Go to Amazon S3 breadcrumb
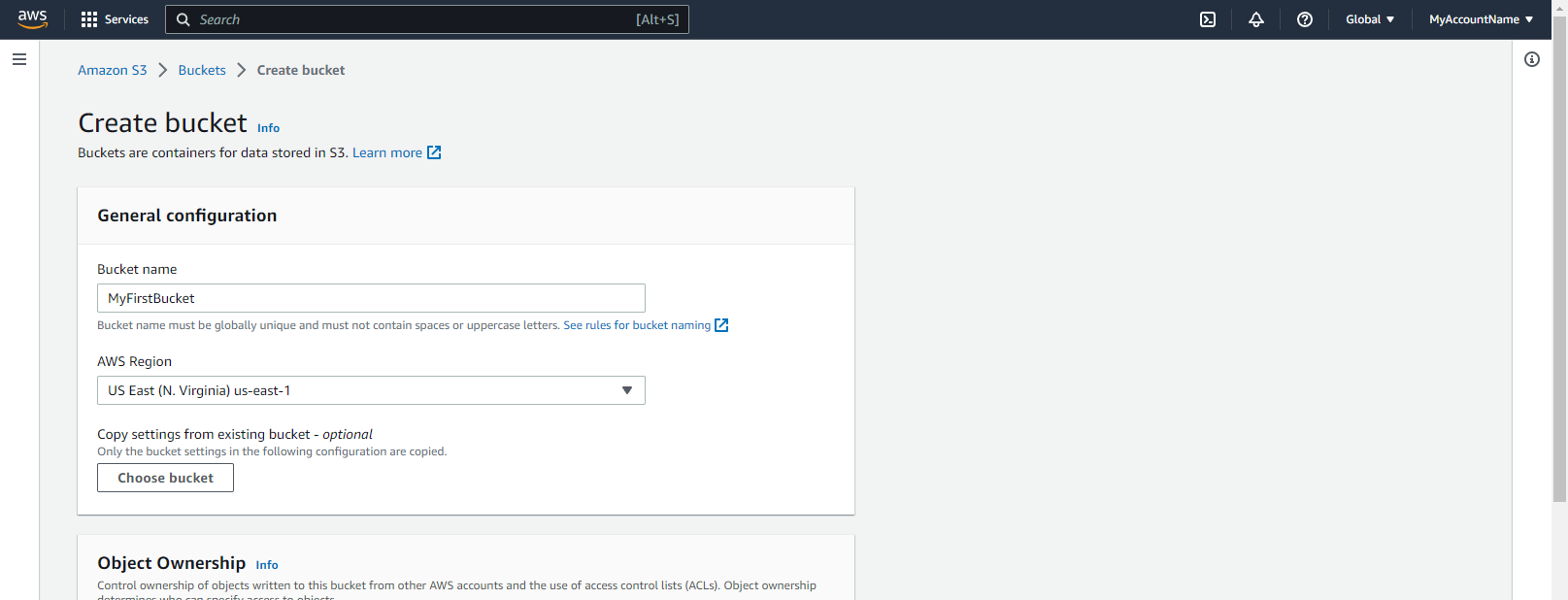 [x=113, y=70]
